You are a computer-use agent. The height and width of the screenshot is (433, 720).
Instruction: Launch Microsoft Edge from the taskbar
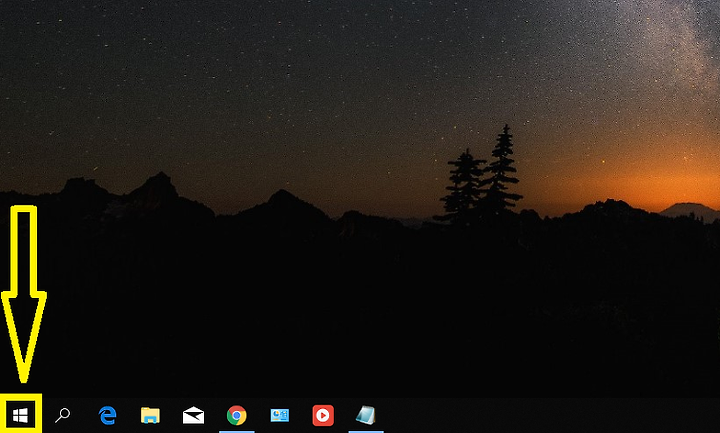[107, 415]
